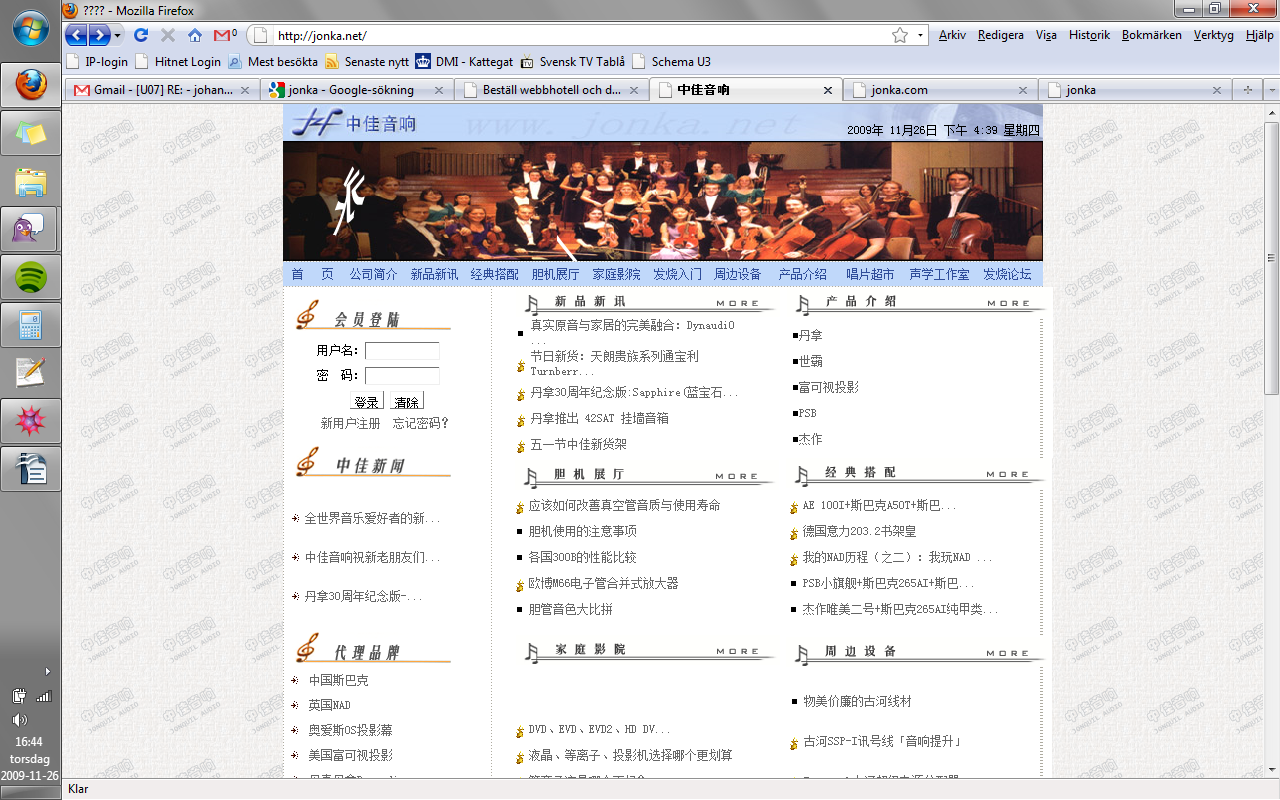Open Spotify from the taskbar
This screenshot has width=1280, height=800.
31,277
